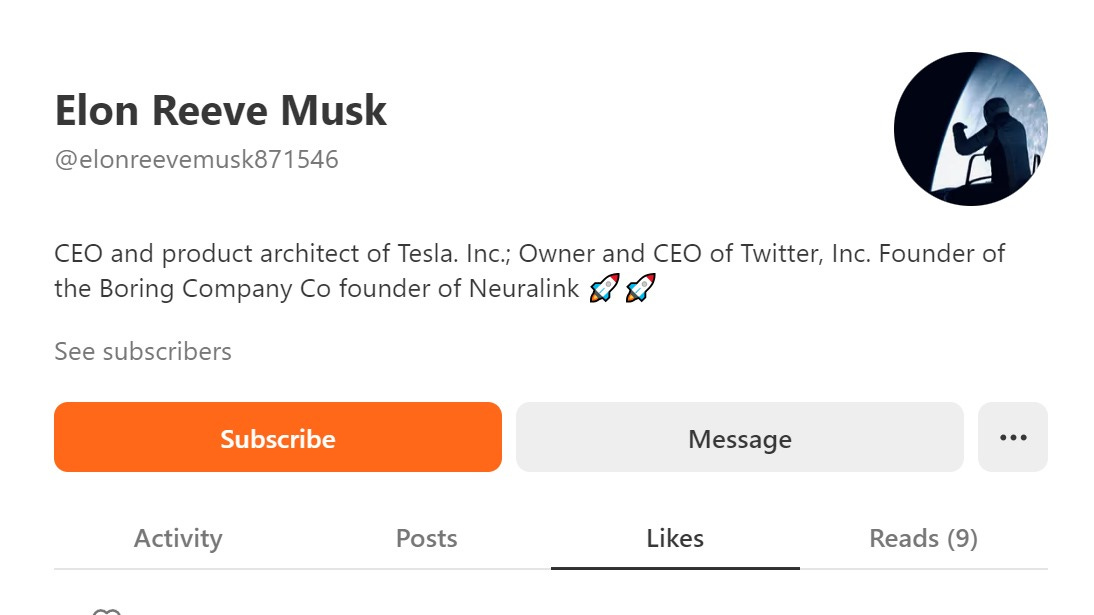This screenshot has width=1094, height=615.
Task: Click the circular profile avatar picture
Action: tap(971, 129)
